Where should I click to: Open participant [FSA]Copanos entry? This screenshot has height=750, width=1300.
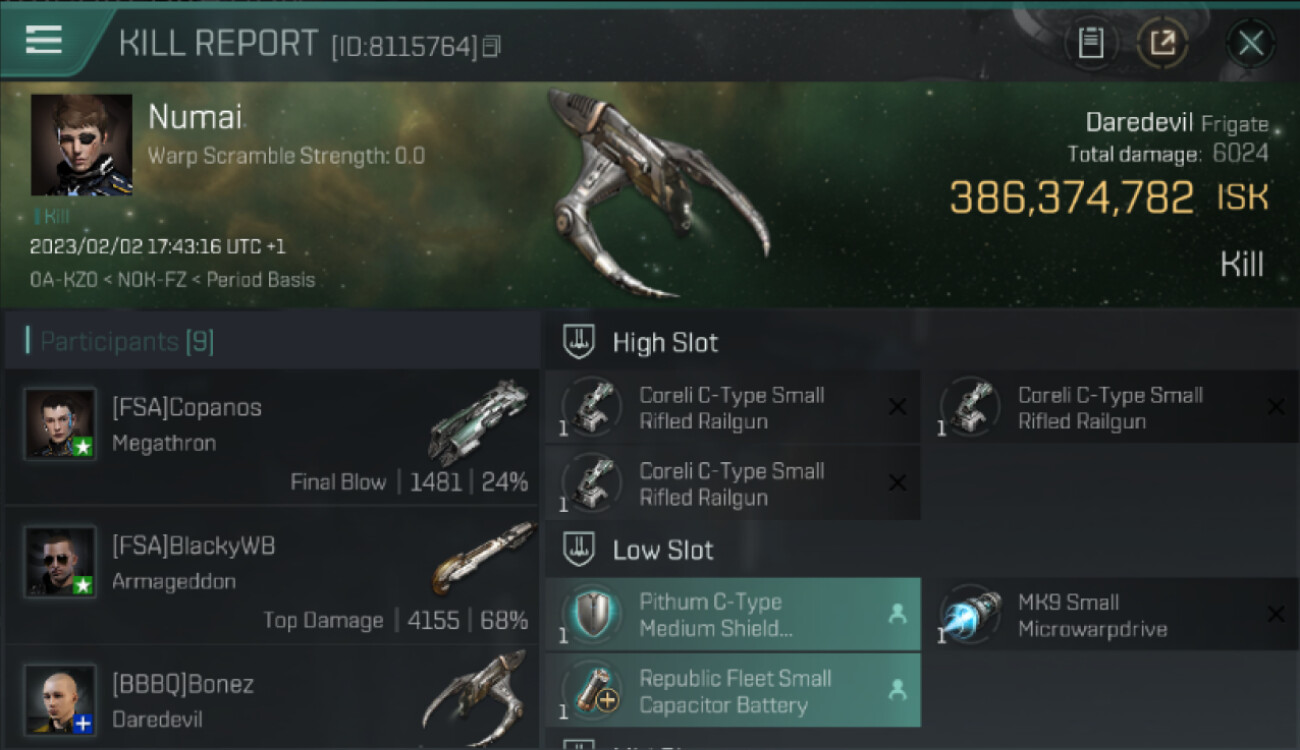271,436
